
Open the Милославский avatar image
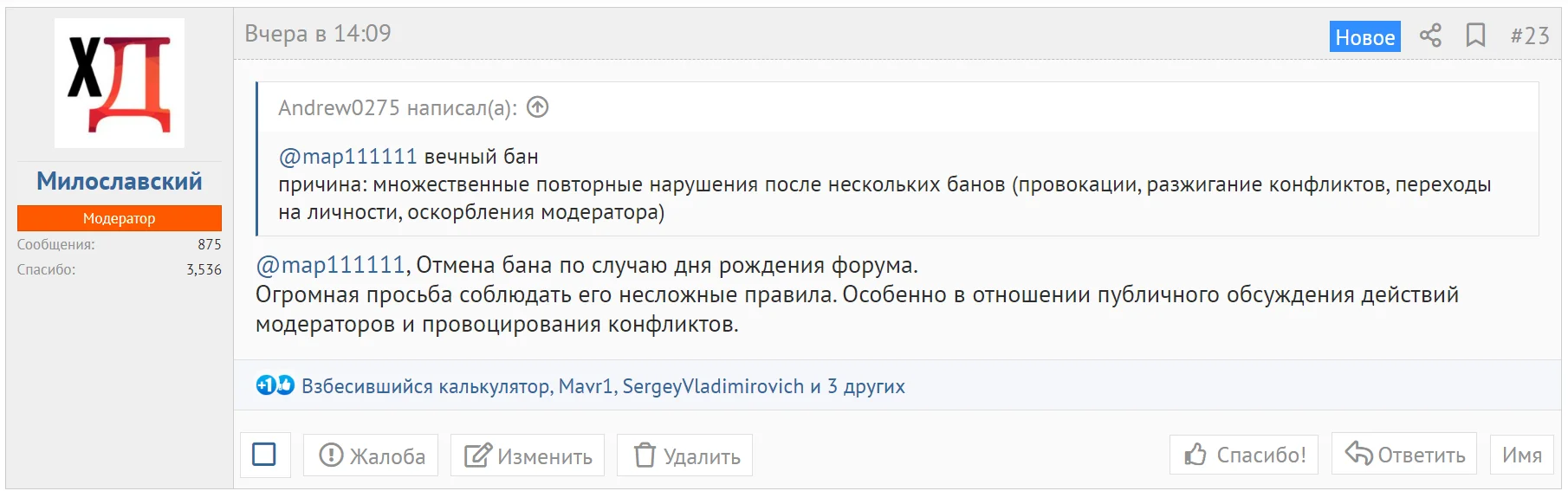pyautogui.click(x=120, y=83)
